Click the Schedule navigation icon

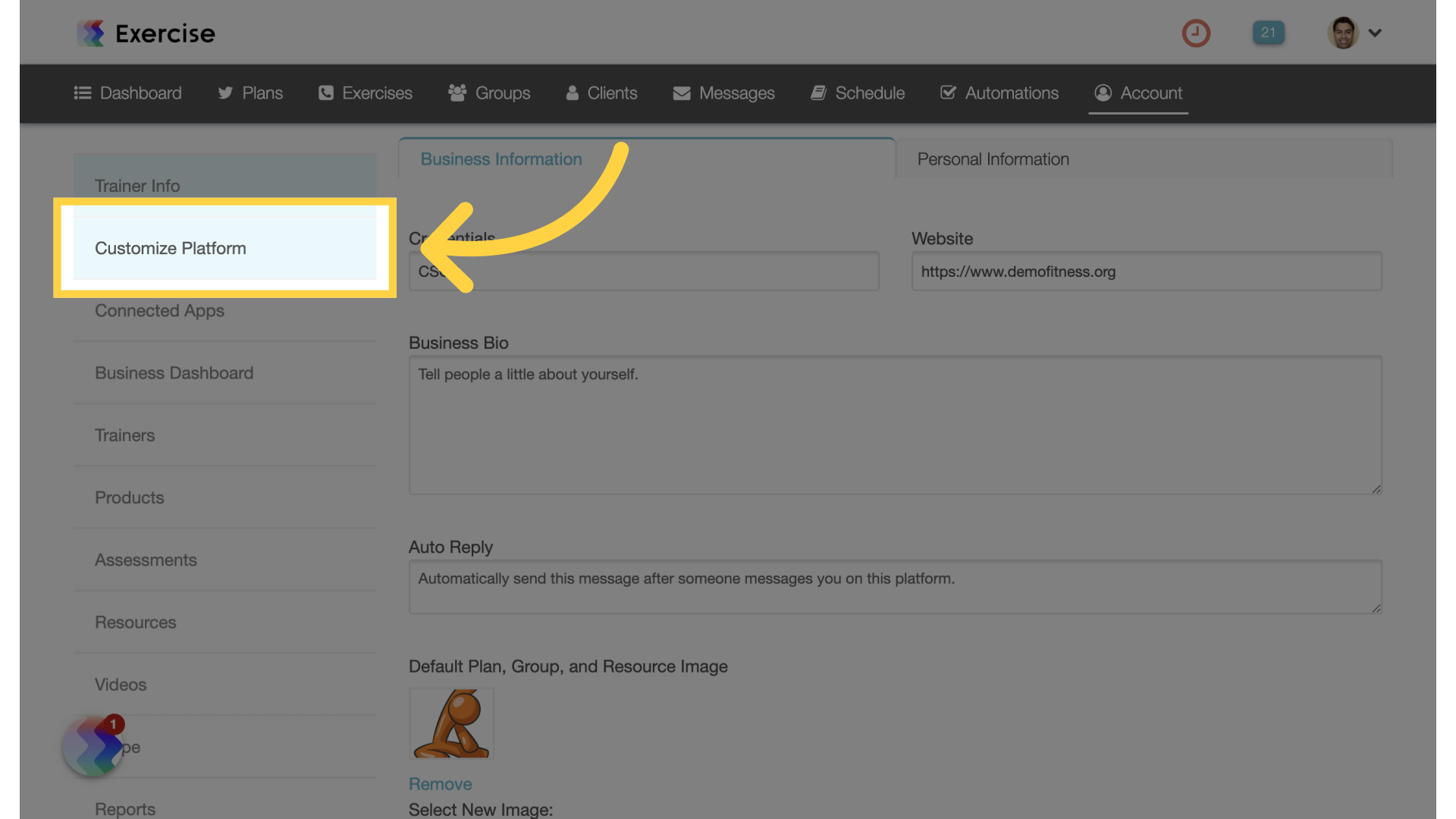point(818,93)
